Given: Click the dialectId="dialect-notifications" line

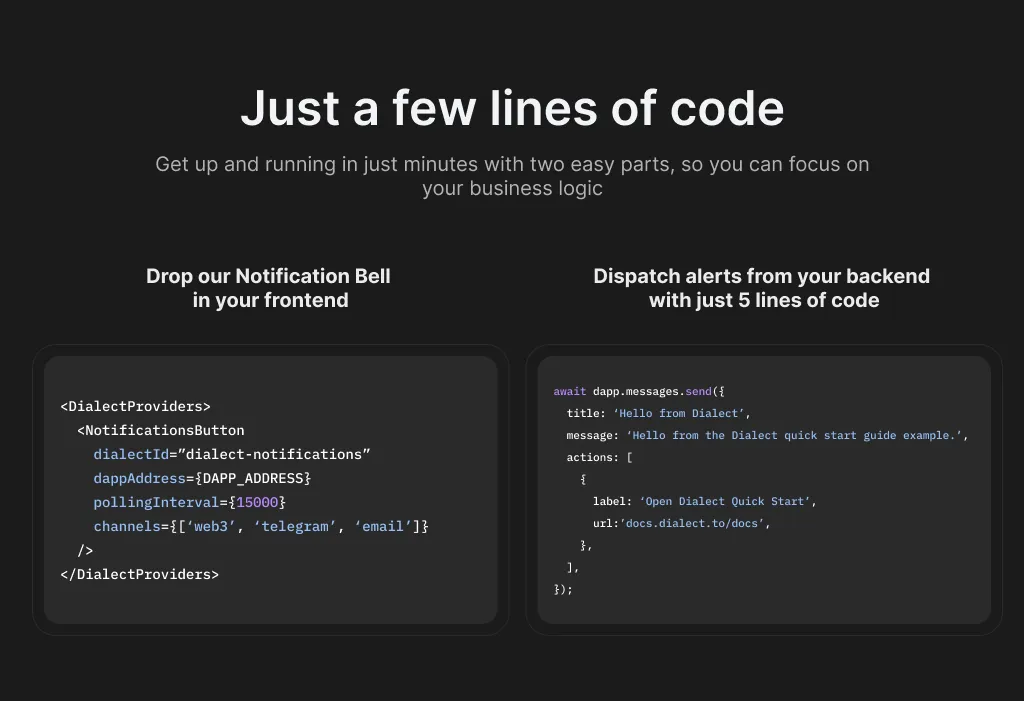Looking at the screenshot, I should tap(232, 454).
